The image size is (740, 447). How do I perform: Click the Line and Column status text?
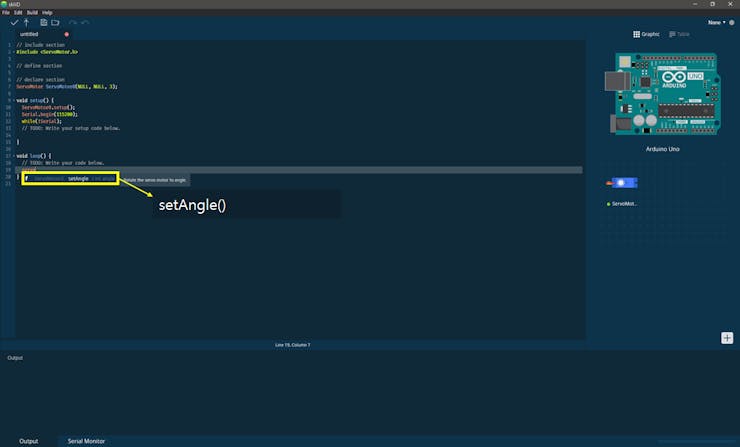(x=293, y=345)
